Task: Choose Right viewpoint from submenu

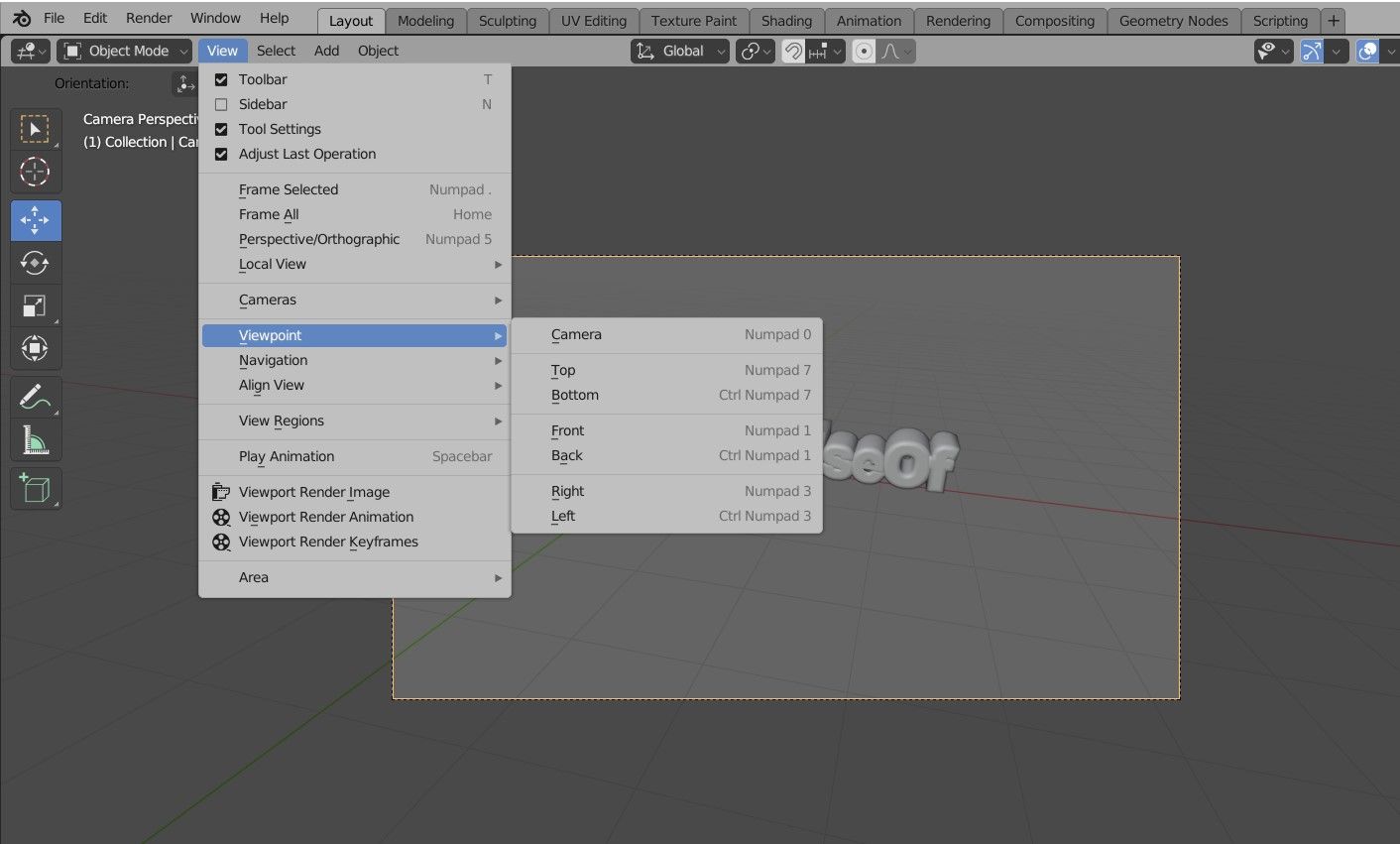Action: pos(666,492)
